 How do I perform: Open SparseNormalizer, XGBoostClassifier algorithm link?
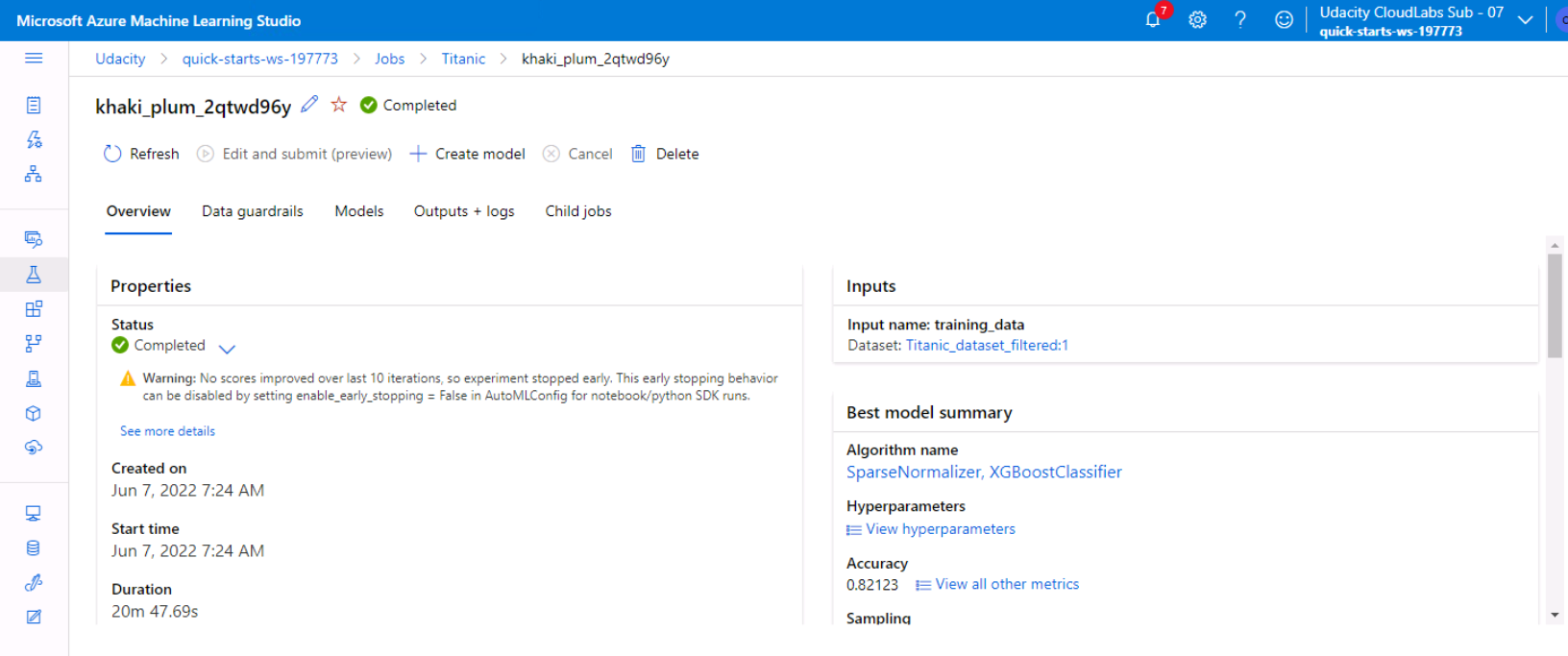tap(984, 472)
